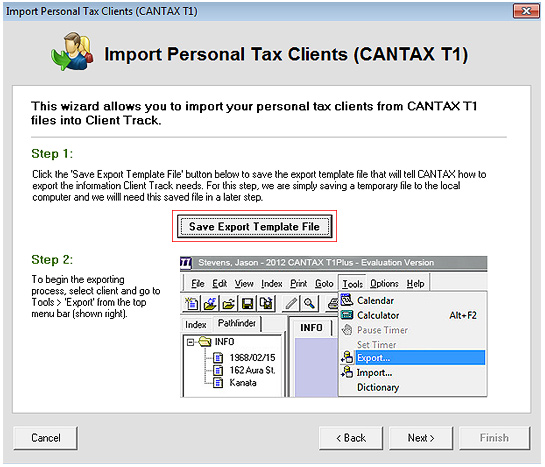Open the View menu in CANTAX illustration
The image size is (545, 467).
pos(244,284)
